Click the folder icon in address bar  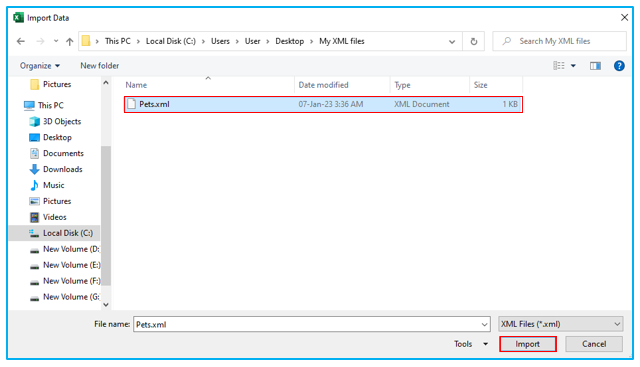click(86, 41)
